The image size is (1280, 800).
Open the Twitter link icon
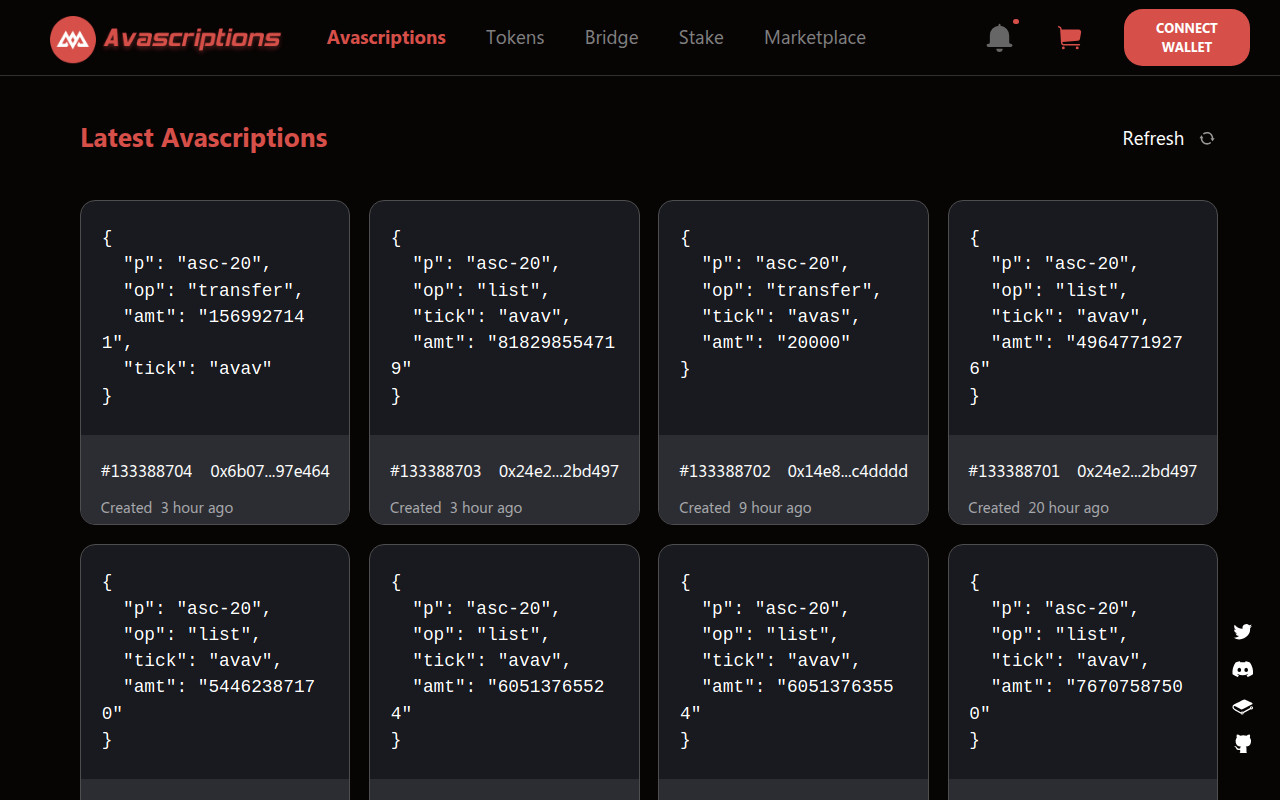tap(1243, 631)
